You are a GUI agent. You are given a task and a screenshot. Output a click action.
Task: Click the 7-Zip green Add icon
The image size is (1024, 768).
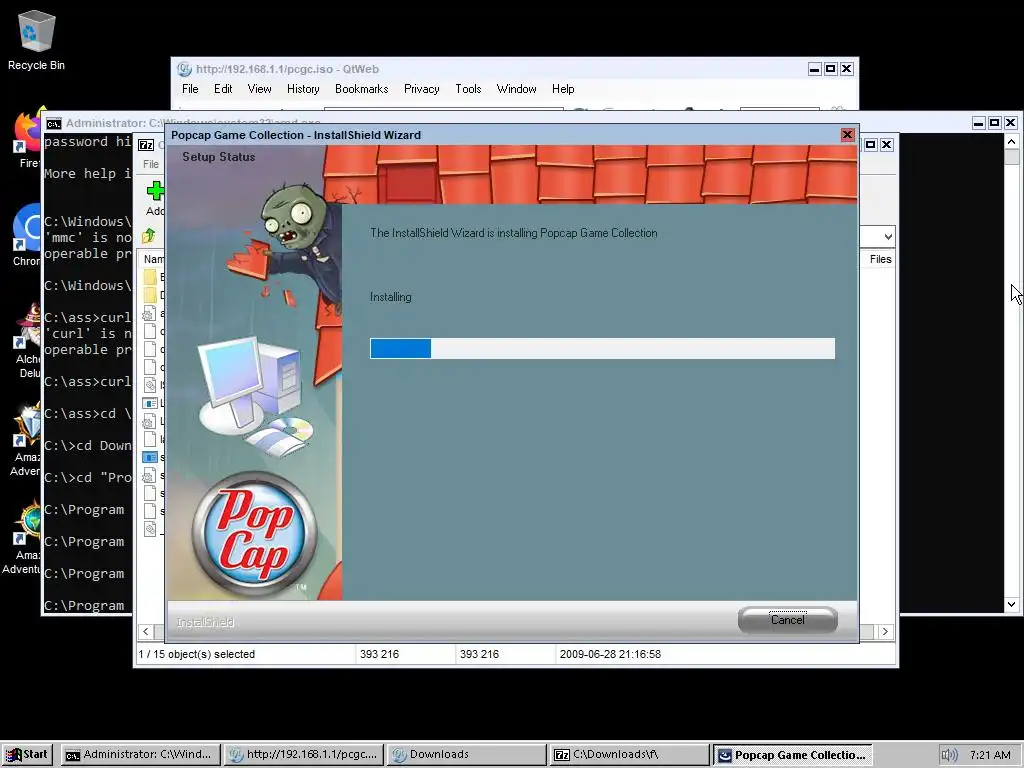click(x=155, y=191)
